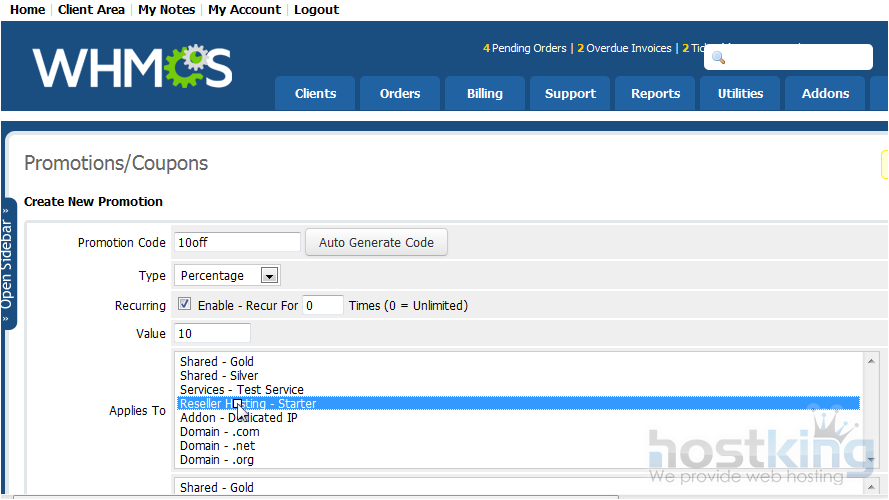Click Auto Generate Code button

pyautogui.click(x=376, y=242)
